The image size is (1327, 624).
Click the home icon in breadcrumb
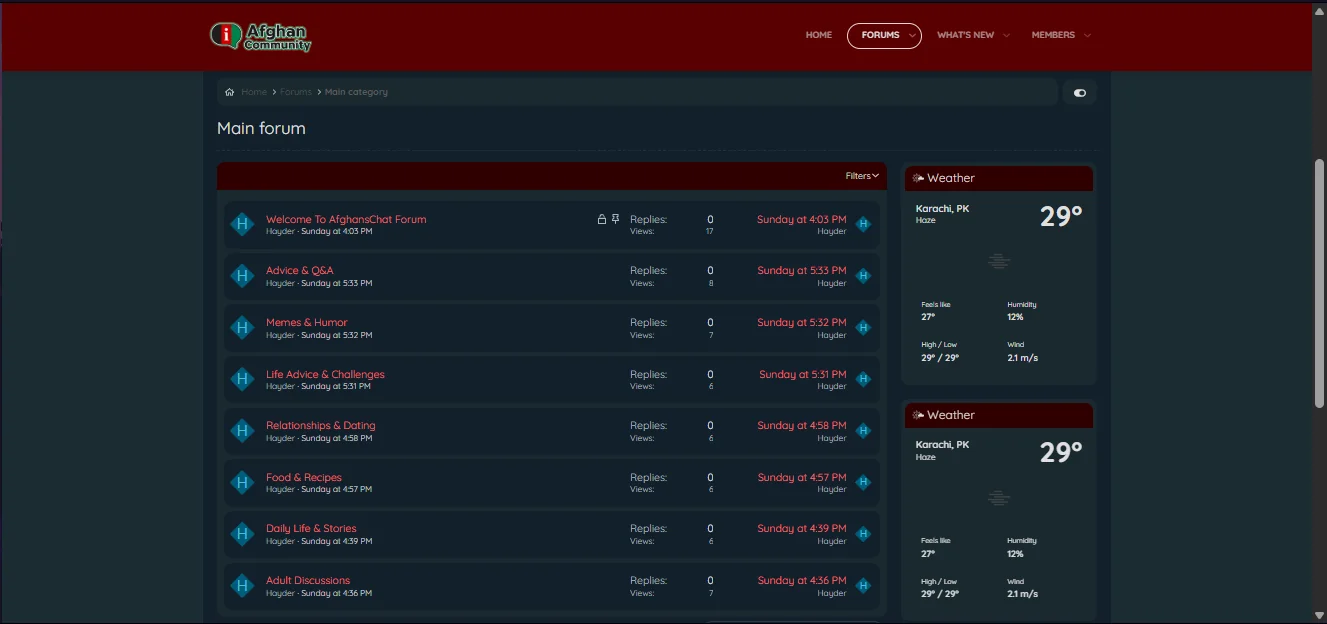coord(230,92)
